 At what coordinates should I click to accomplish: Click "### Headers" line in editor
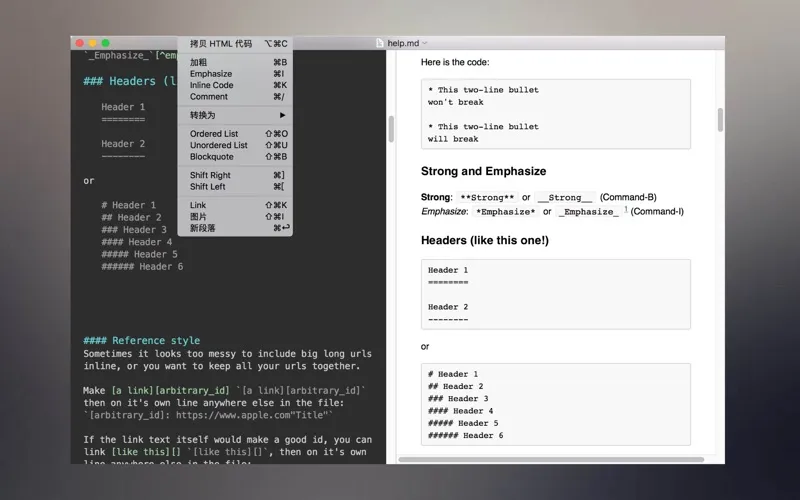coord(130,81)
